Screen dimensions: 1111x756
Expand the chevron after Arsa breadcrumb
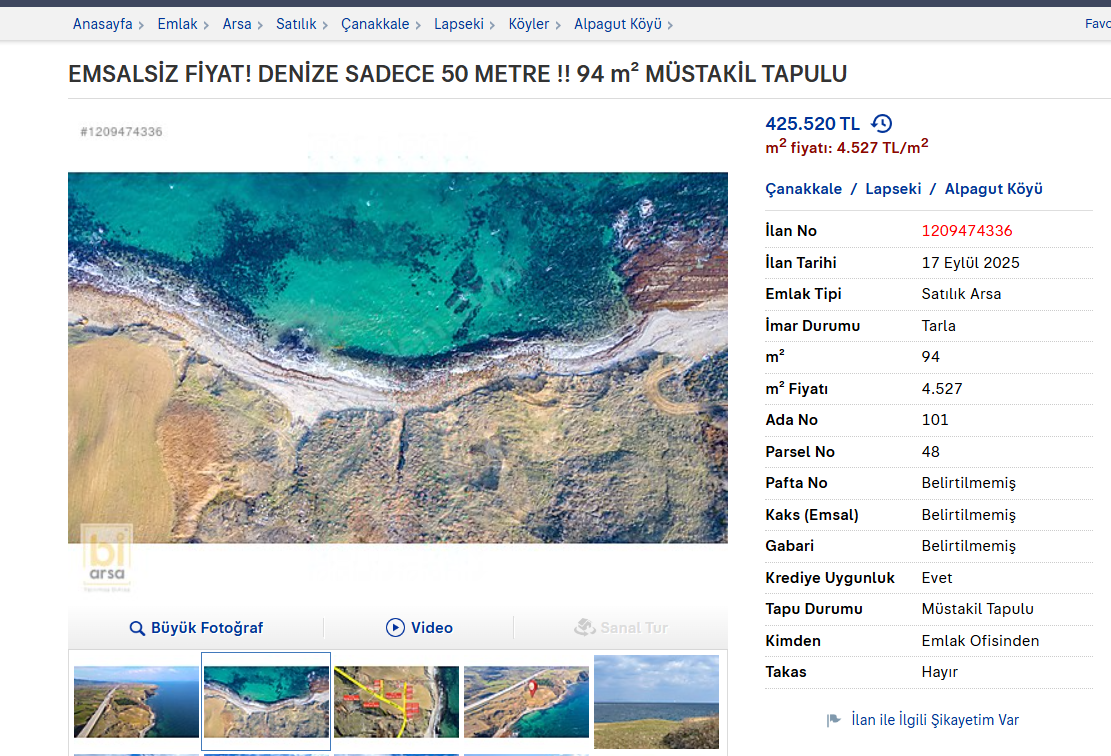tap(260, 26)
